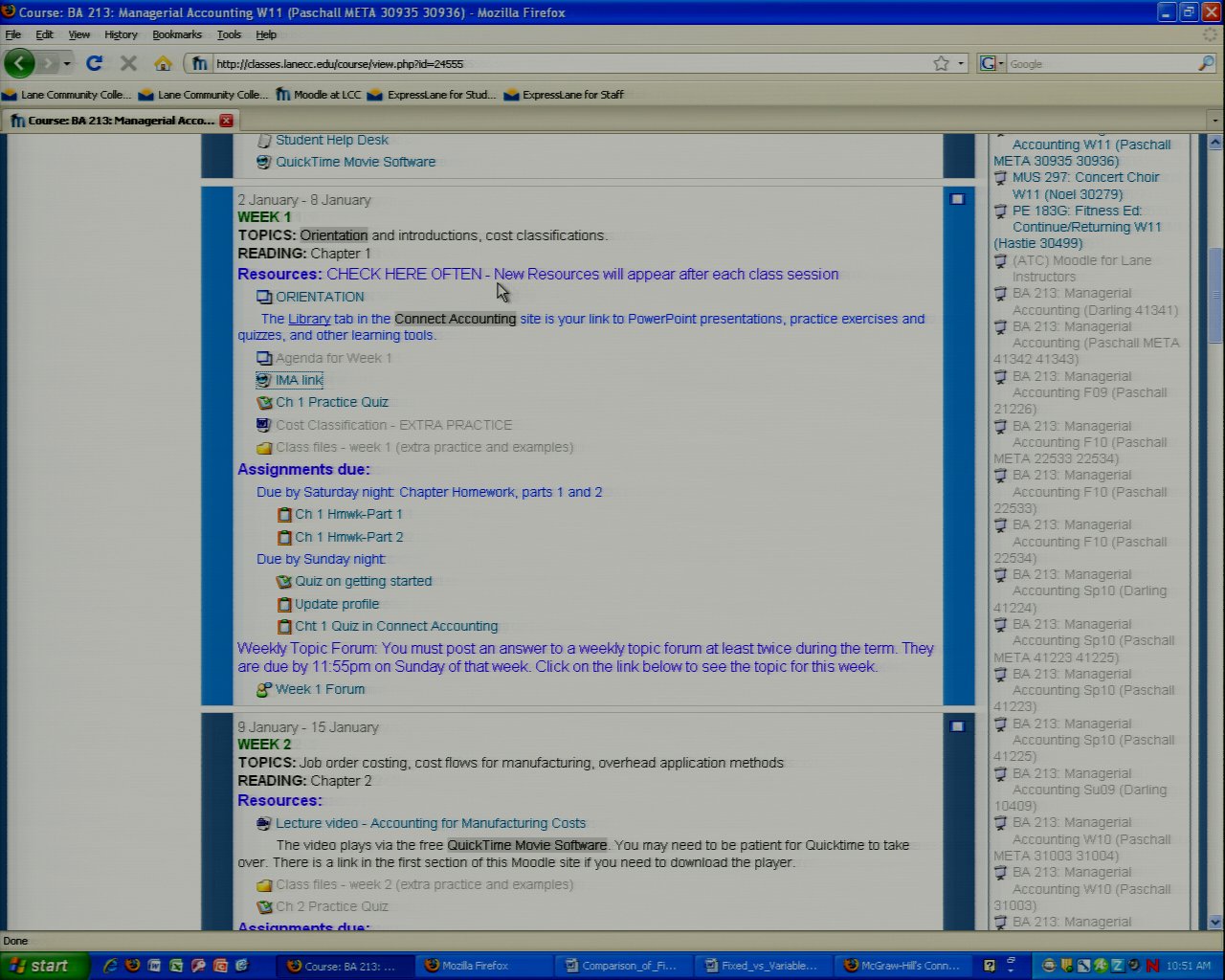The image size is (1225, 980).
Task: Toggle Week 2 single-section view box
Action: point(957,726)
